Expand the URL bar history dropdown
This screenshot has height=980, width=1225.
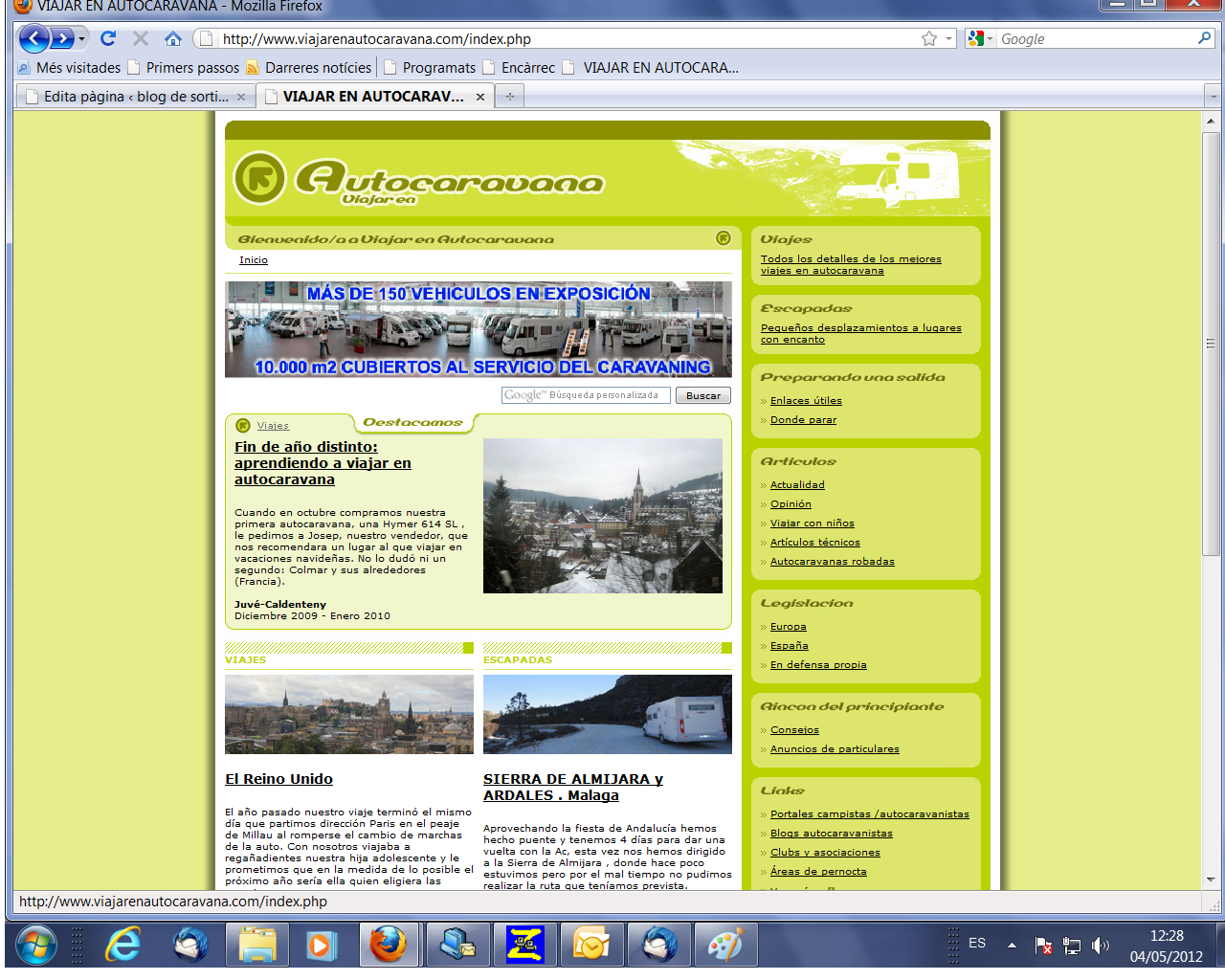pos(949,38)
